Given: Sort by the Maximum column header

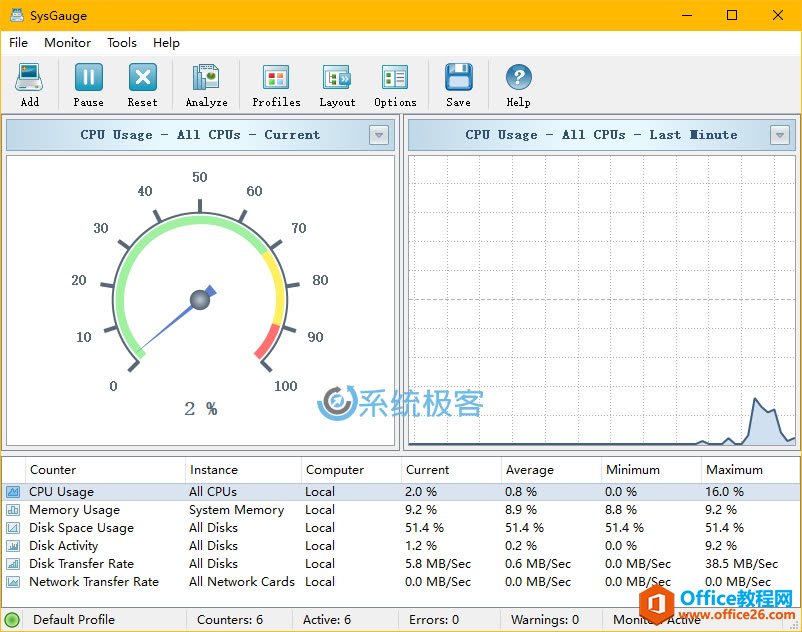Looking at the screenshot, I should [734, 470].
